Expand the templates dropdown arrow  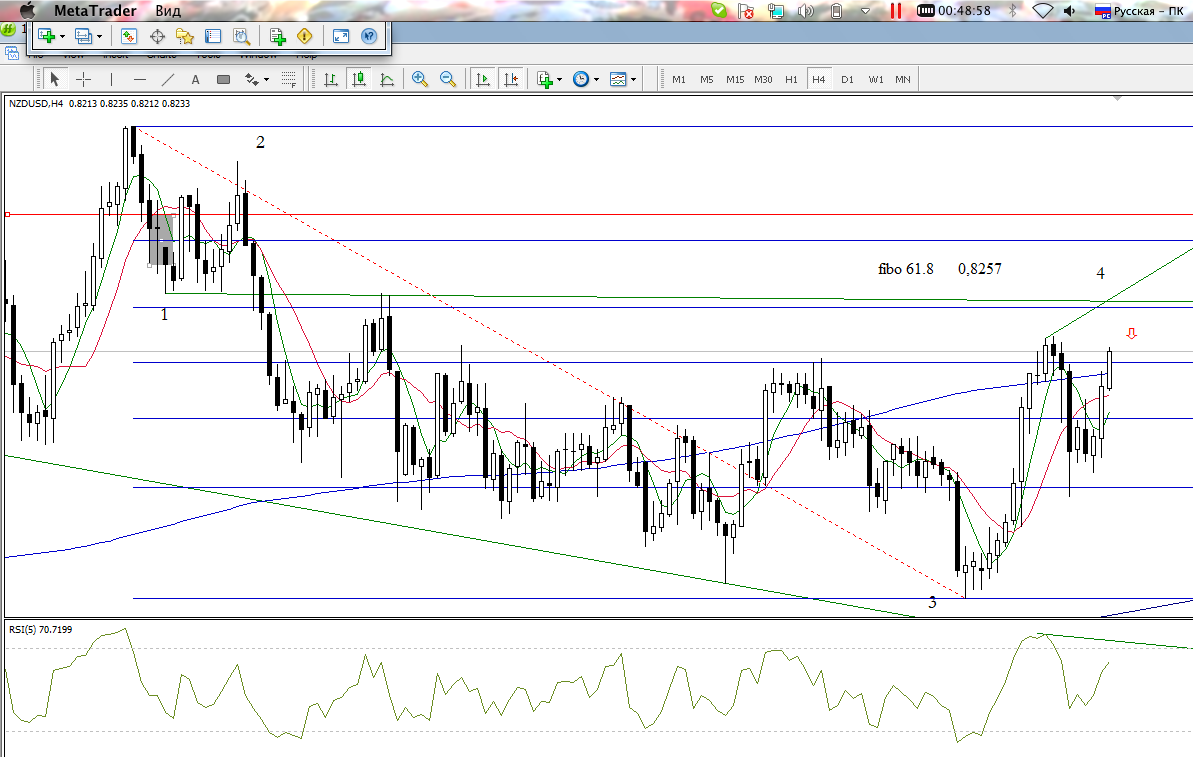(634, 80)
